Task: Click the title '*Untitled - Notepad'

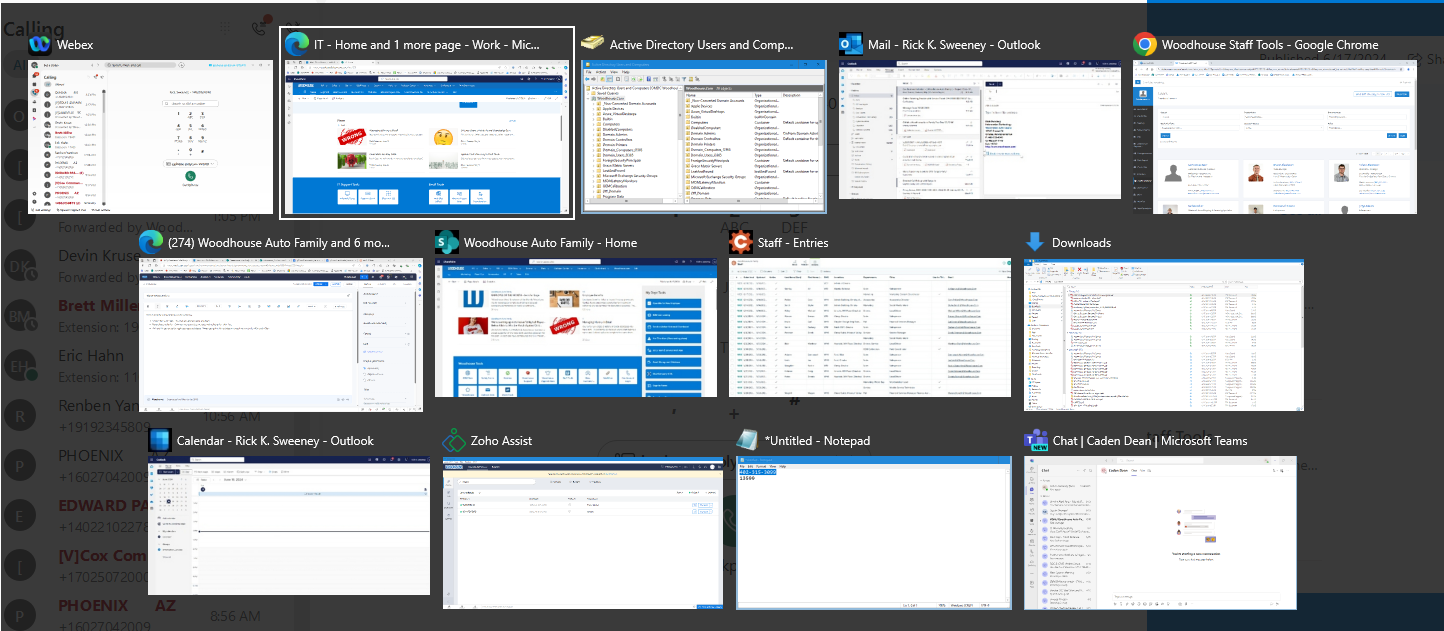Action: click(817, 441)
